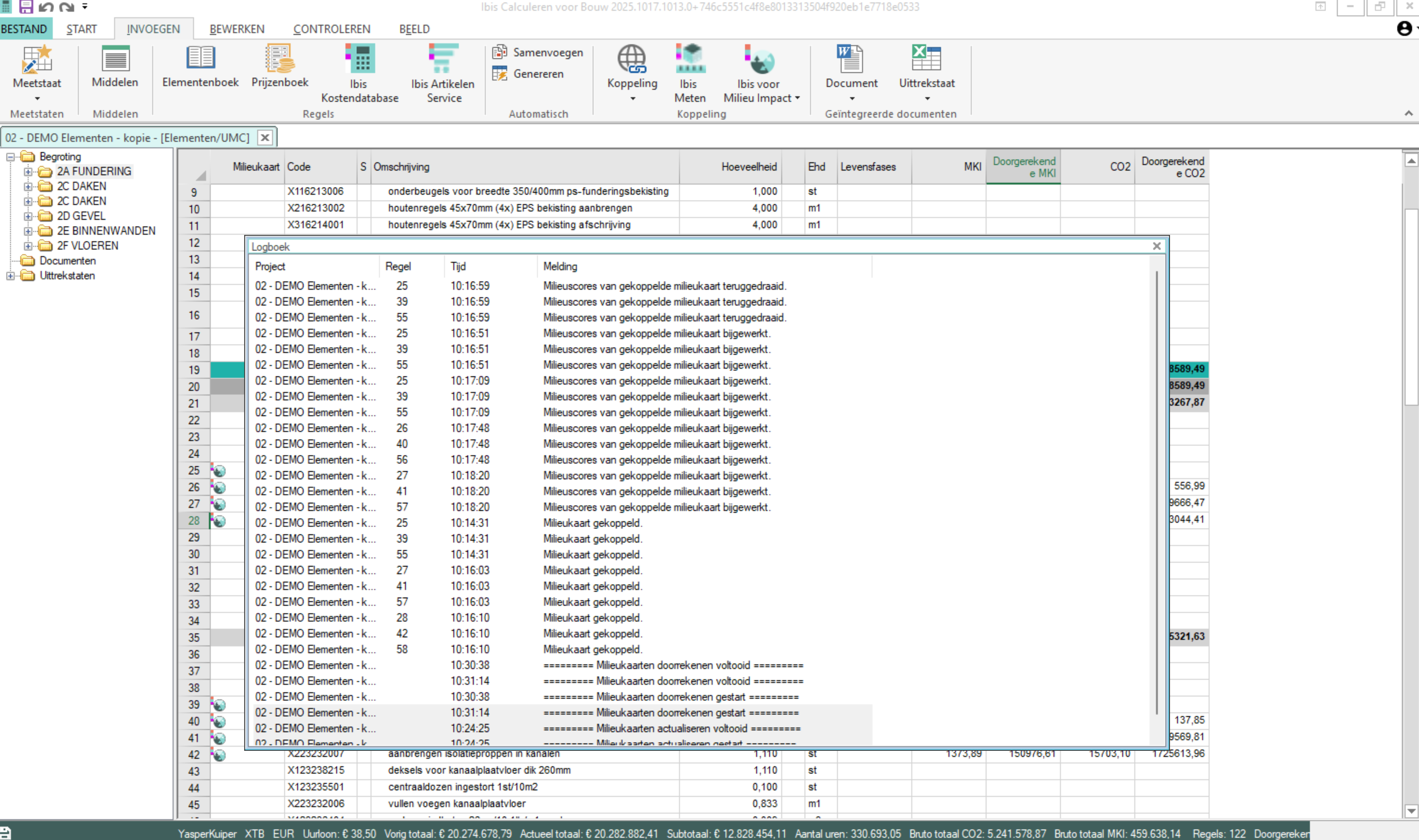
Task: Click the Samenvoegen tool
Action: coord(537,52)
